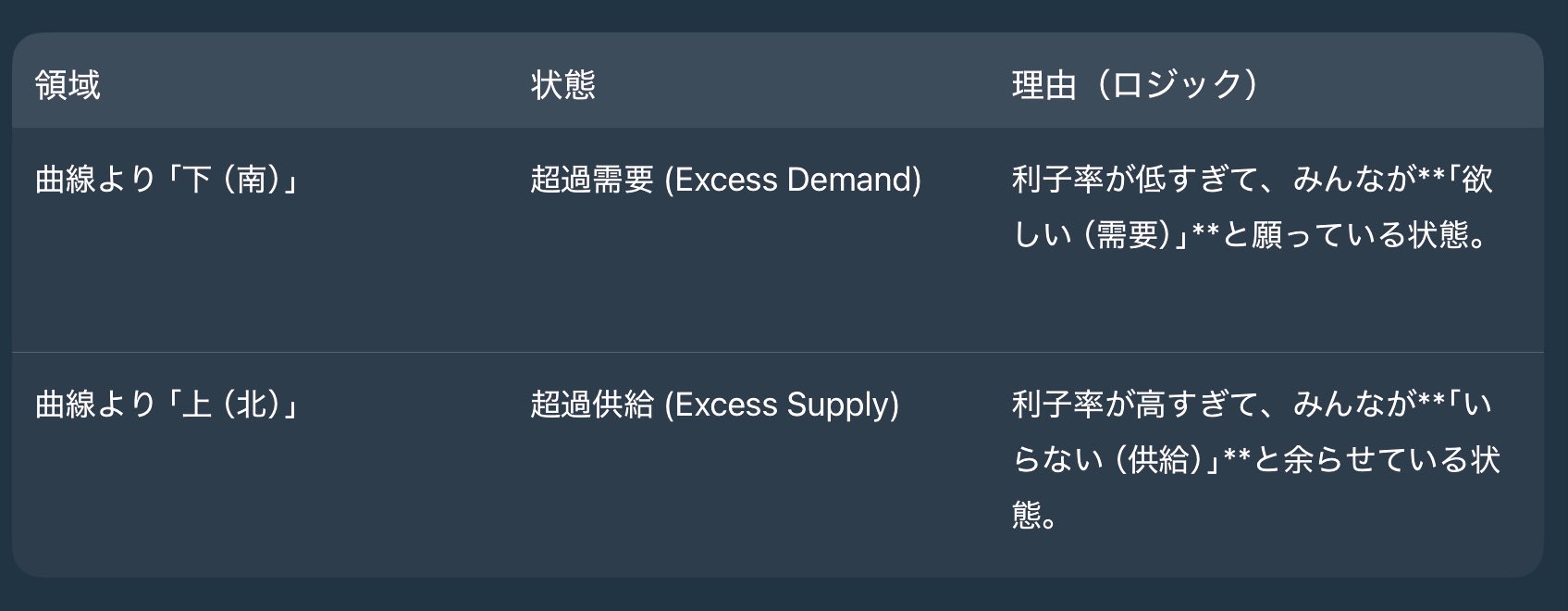This screenshot has height=611, width=1568.
Task: Select the 曲線より「下（南）」 cell
Action: (167, 179)
